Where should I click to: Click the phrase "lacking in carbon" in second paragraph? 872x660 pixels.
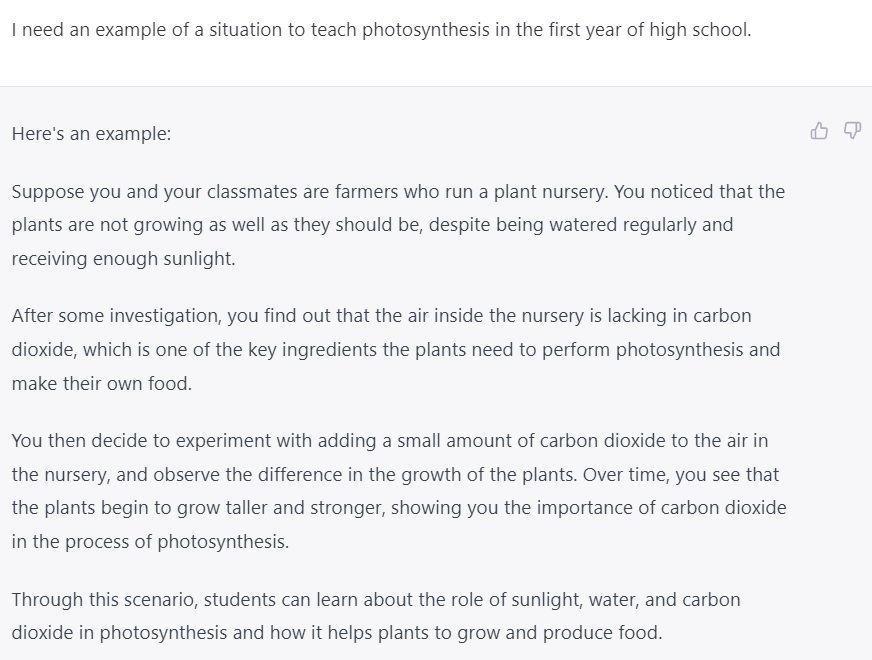point(681,315)
